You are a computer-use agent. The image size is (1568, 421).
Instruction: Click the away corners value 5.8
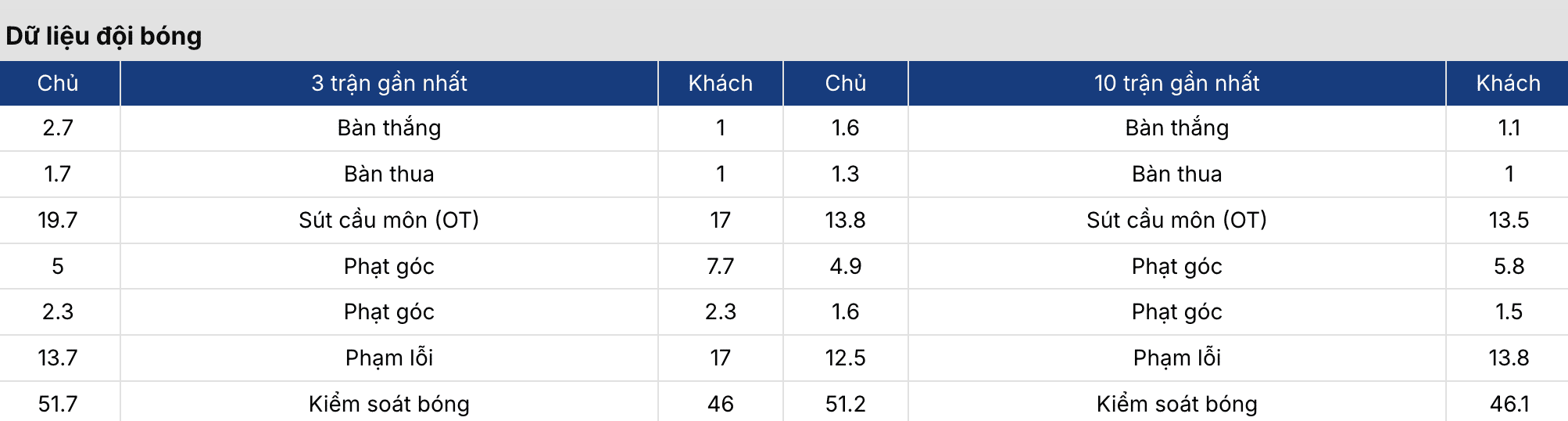[x=1508, y=266]
